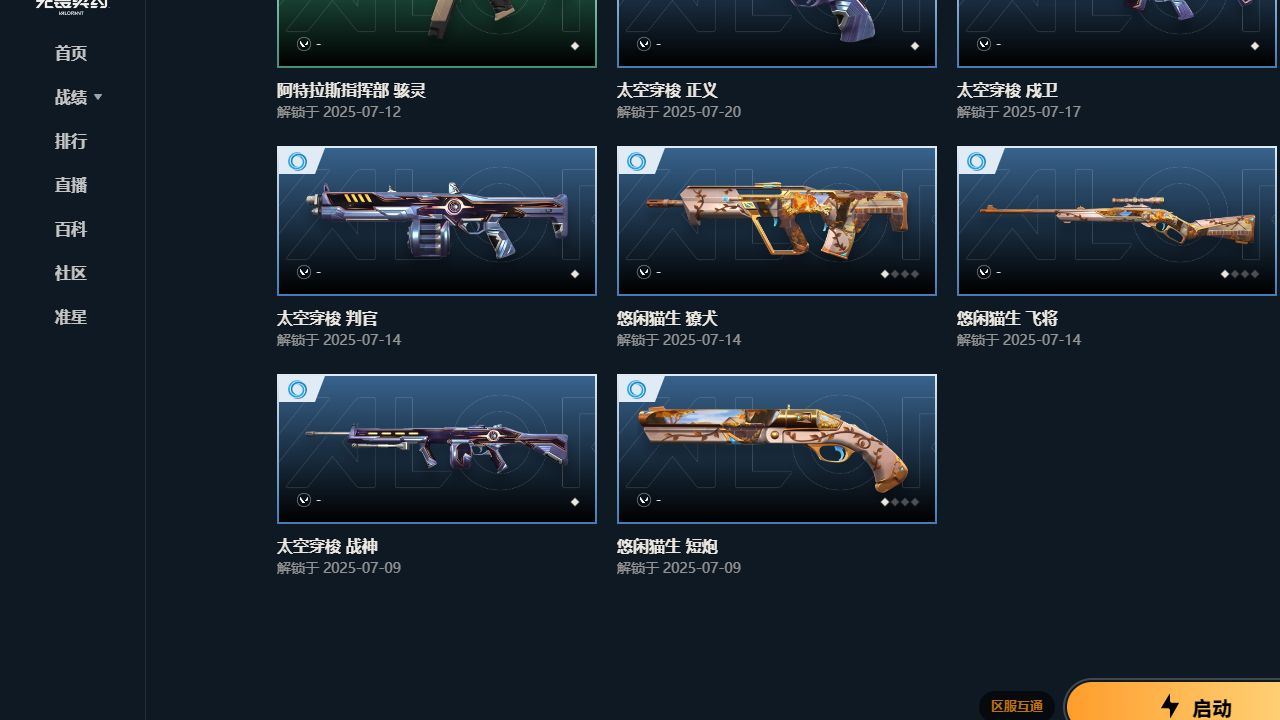The width and height of the screenshot is (1280, 720).
Task: Click blue ring badge on 悠闲猫生 獠犬 card
Action: click(x=637, y=162)
